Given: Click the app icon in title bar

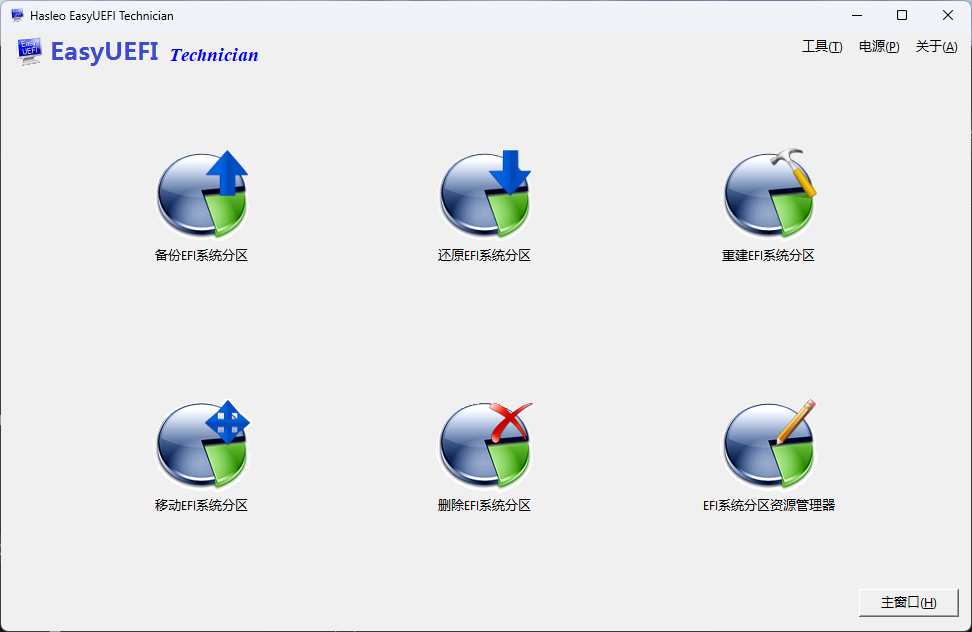Looking at the screenshot, I should pos(17,15).
